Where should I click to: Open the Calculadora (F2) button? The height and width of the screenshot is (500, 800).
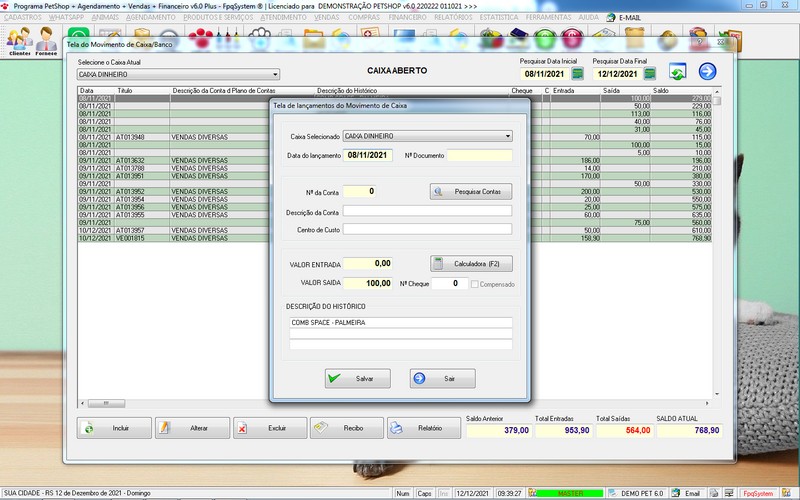(471, 264)
